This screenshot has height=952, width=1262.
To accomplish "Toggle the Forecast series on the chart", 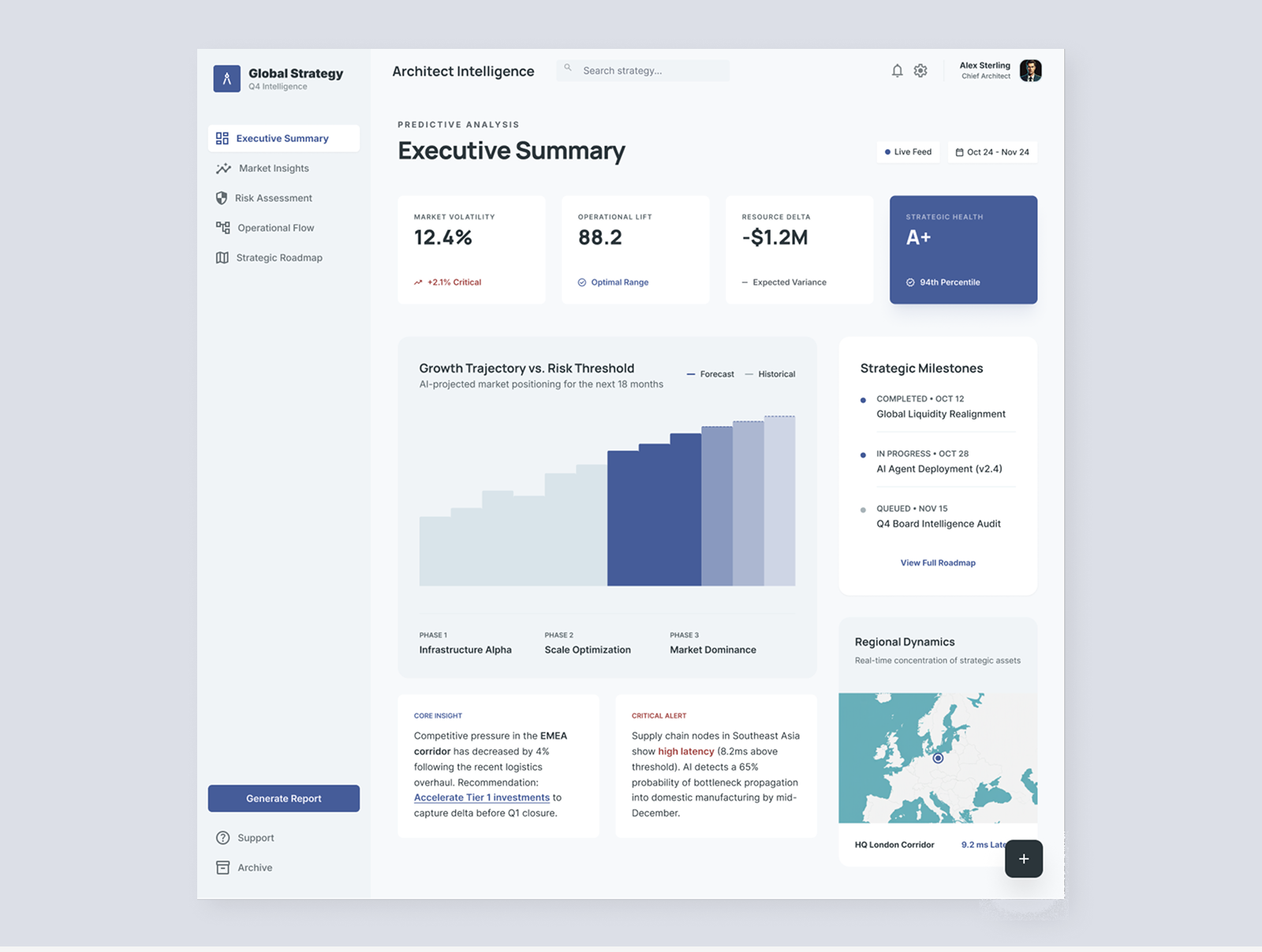I will [710, 374].
